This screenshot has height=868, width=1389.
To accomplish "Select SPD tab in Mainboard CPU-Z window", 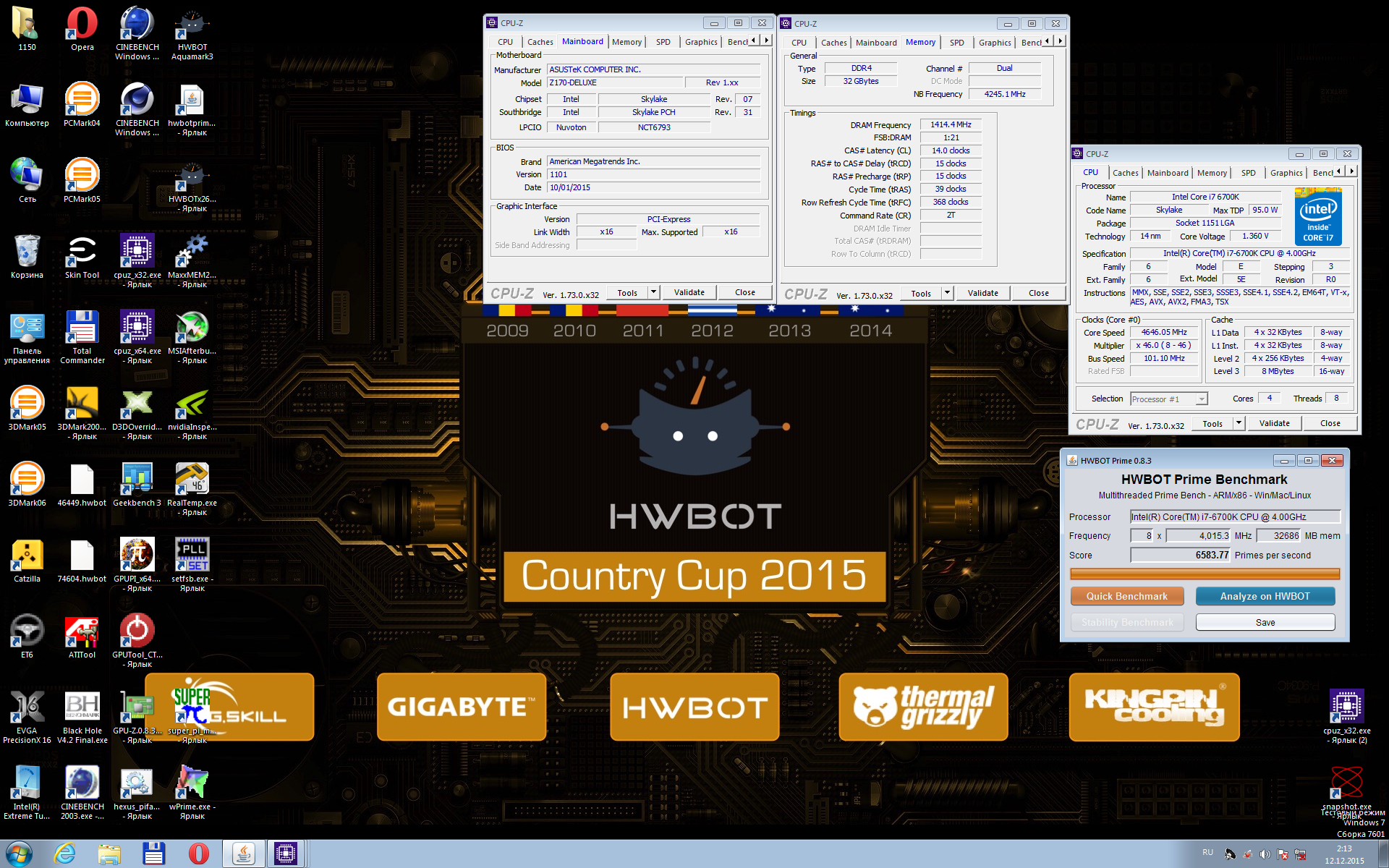I will [x=663, y=42].
